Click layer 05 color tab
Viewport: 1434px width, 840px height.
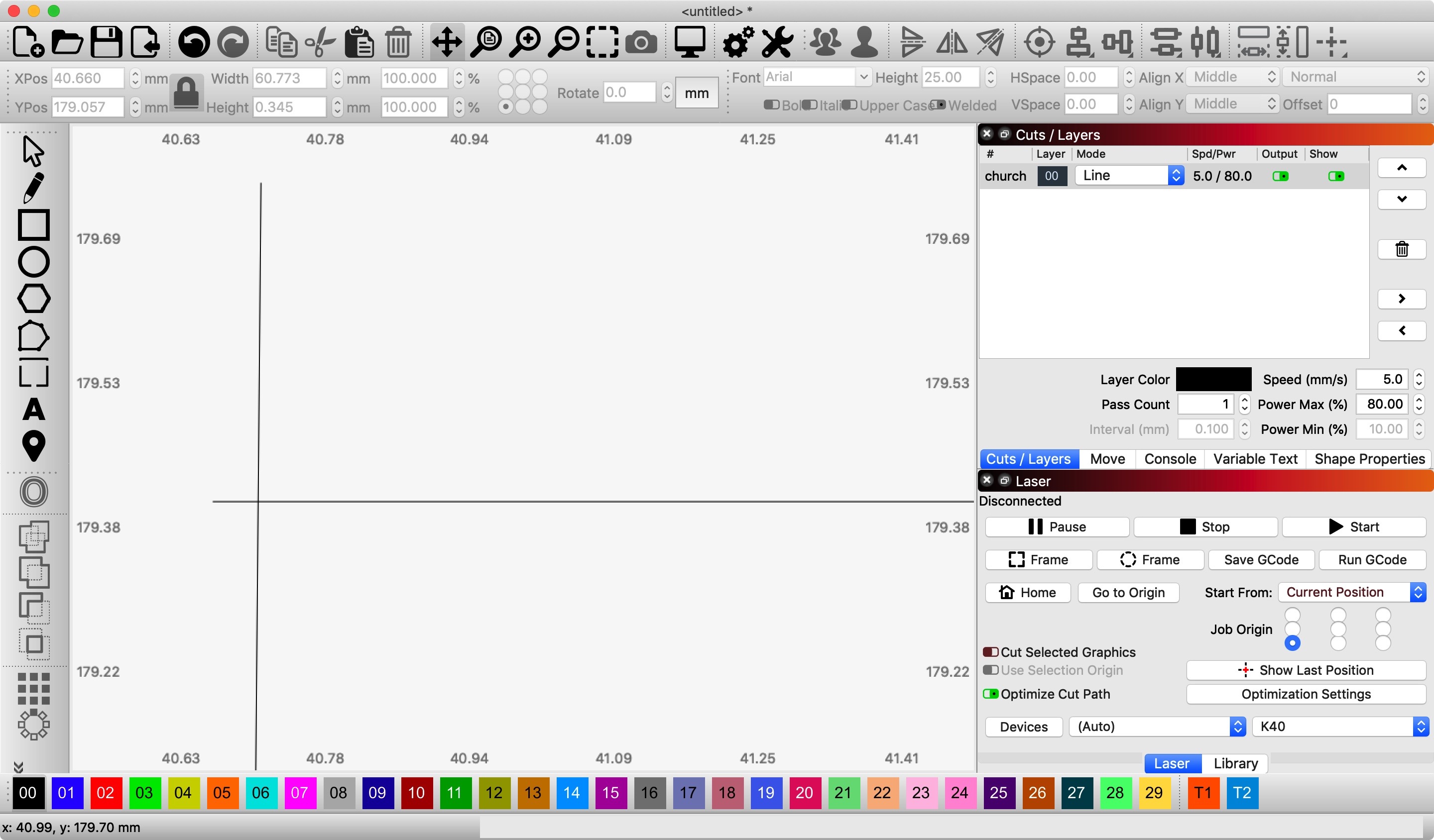coord(221,791)
